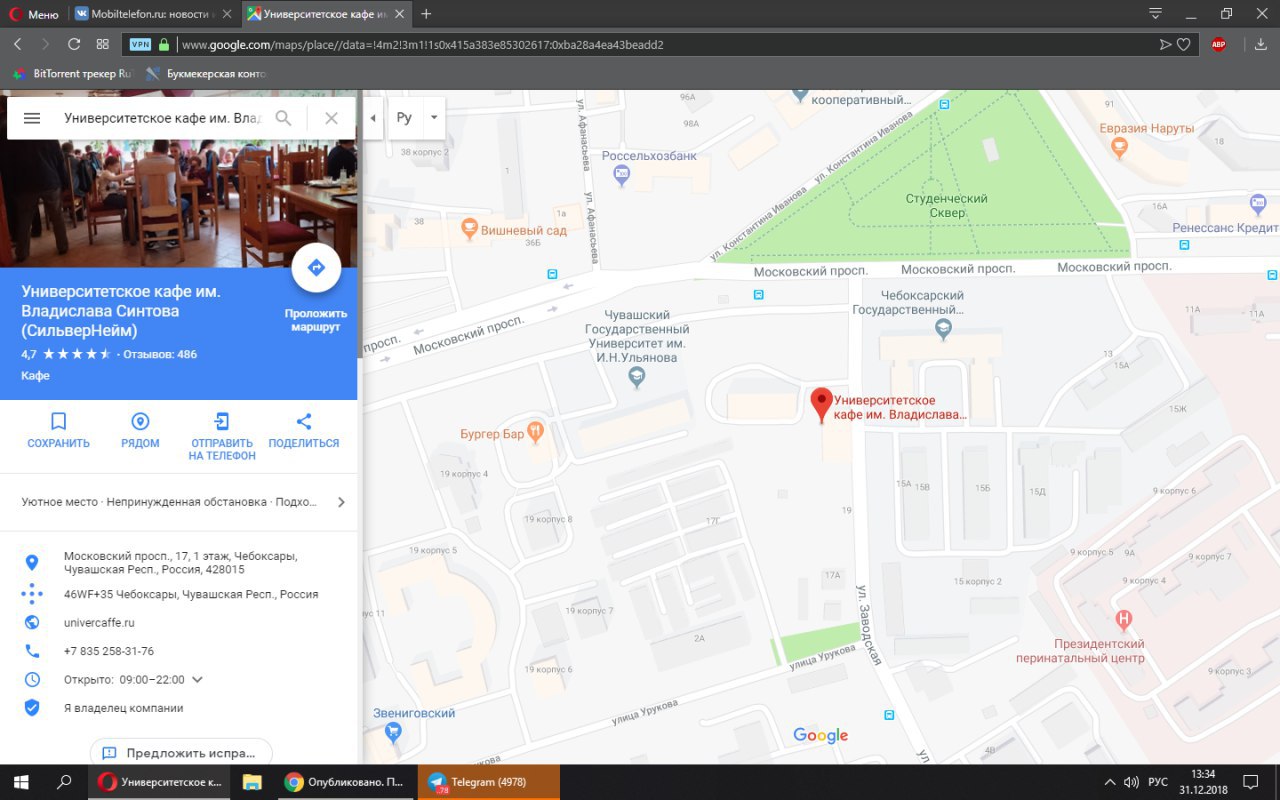Collapse the side panel arrow
This screenshot has height=800, width=1280.
click(373, 118)
